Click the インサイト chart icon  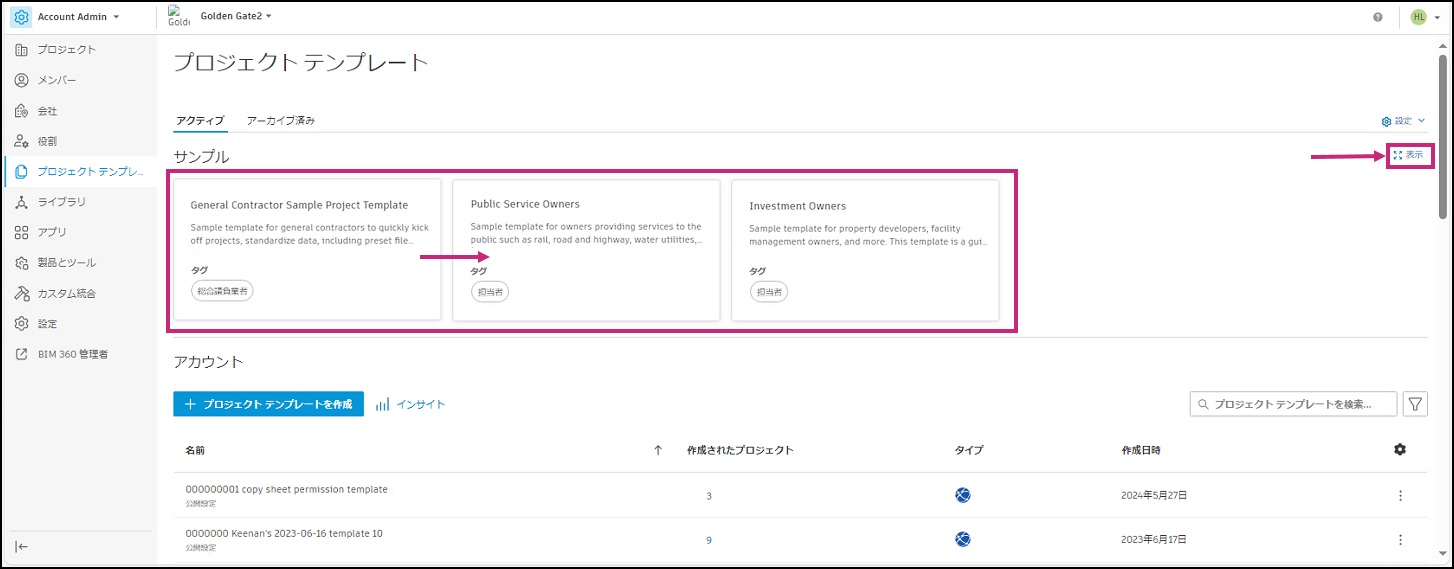coord(383,404)
